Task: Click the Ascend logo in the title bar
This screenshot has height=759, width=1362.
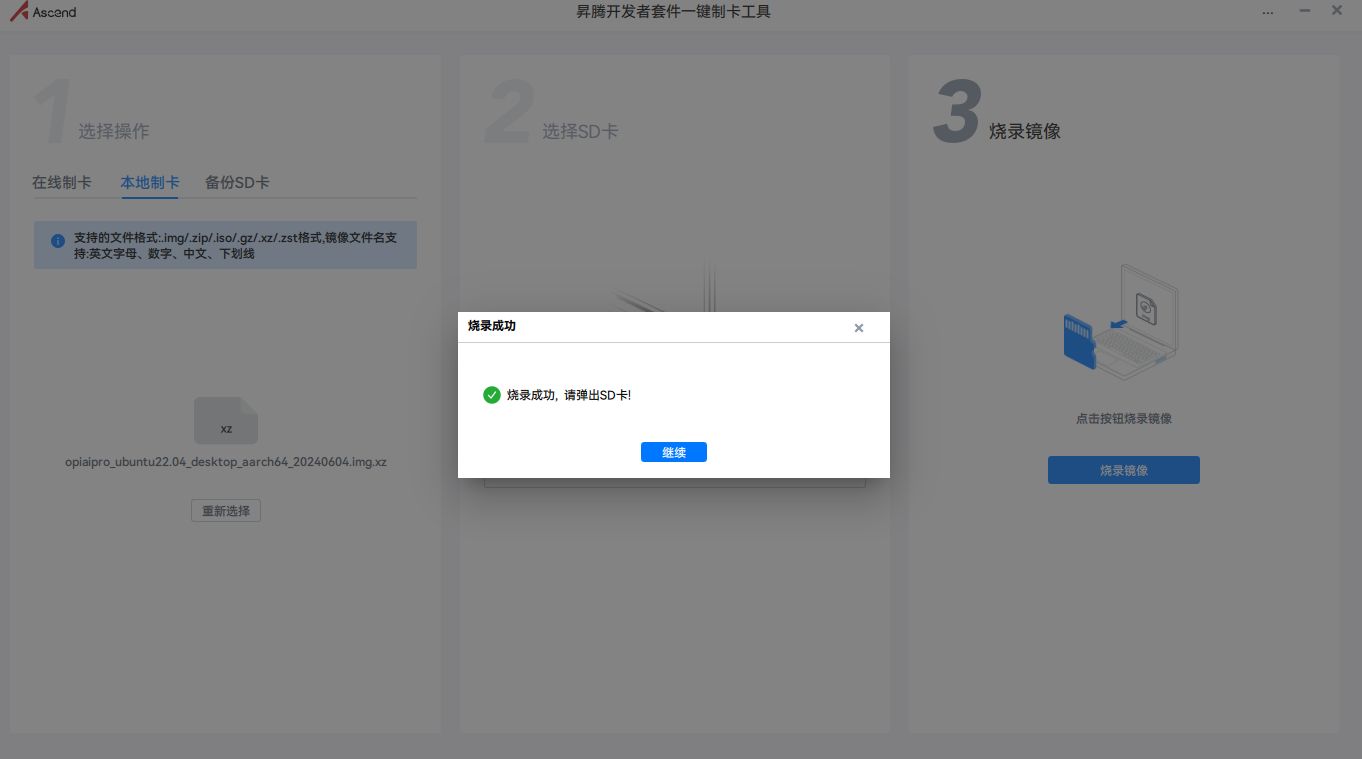Action: coord(44,11)
